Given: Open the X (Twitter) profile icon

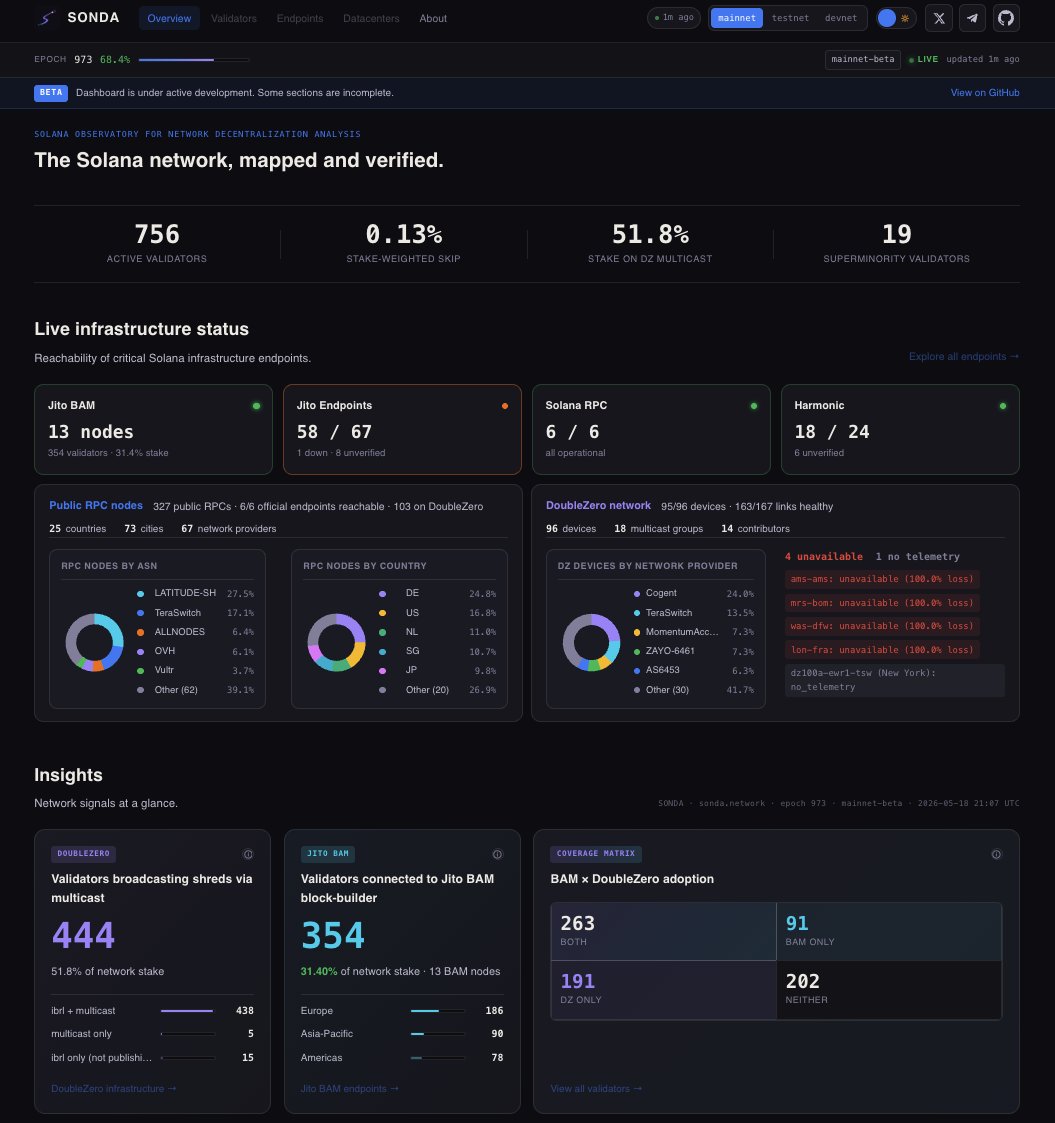Looking at the screenshot, I should (x=939, y=18).
